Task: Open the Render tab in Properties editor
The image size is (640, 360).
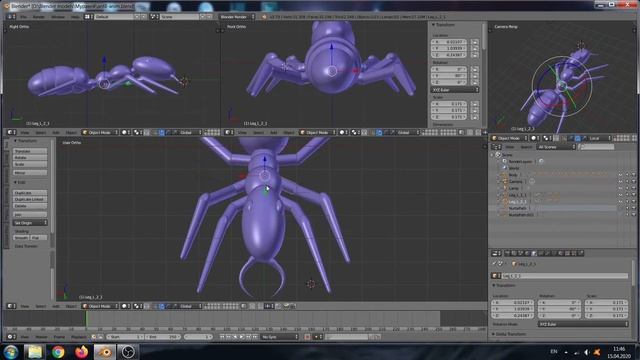Action: click(507, 253)
